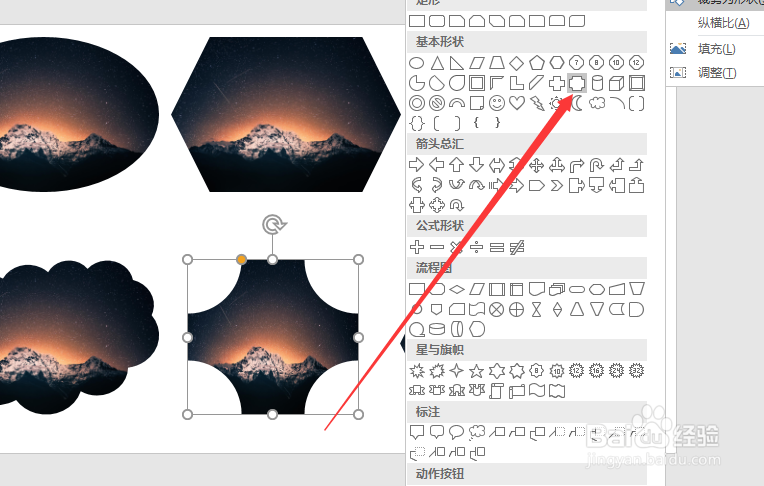Choose the rounded rectangular callout shape

click(x=437, y=432)
